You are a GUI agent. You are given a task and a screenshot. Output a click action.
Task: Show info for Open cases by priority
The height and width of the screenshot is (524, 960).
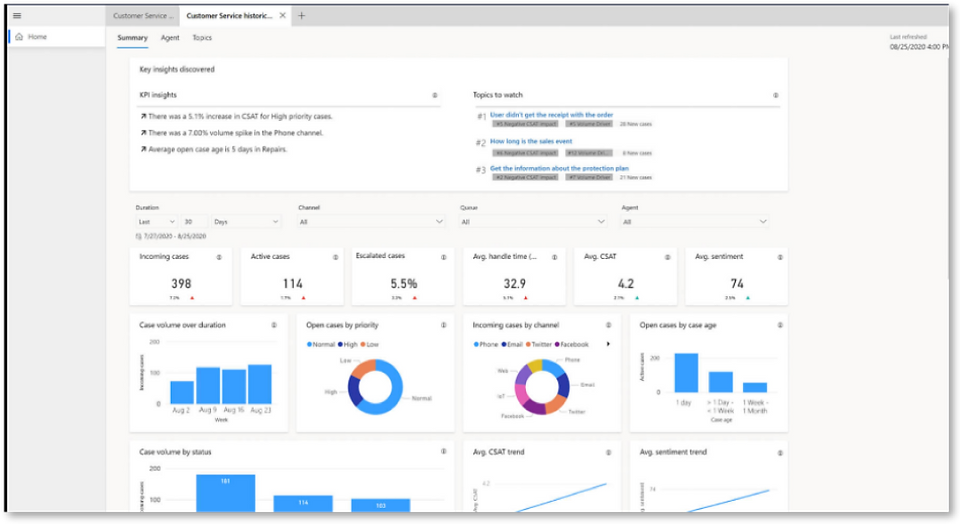tap(443, 325)
